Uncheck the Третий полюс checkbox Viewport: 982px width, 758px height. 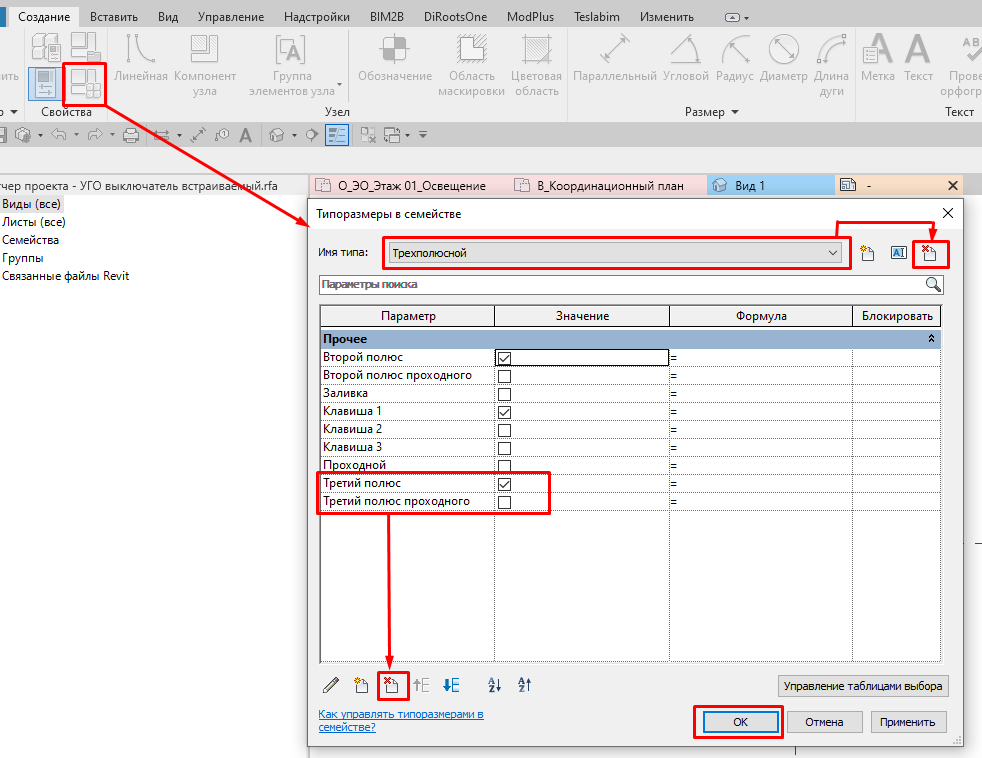click(x=504, y=484)
